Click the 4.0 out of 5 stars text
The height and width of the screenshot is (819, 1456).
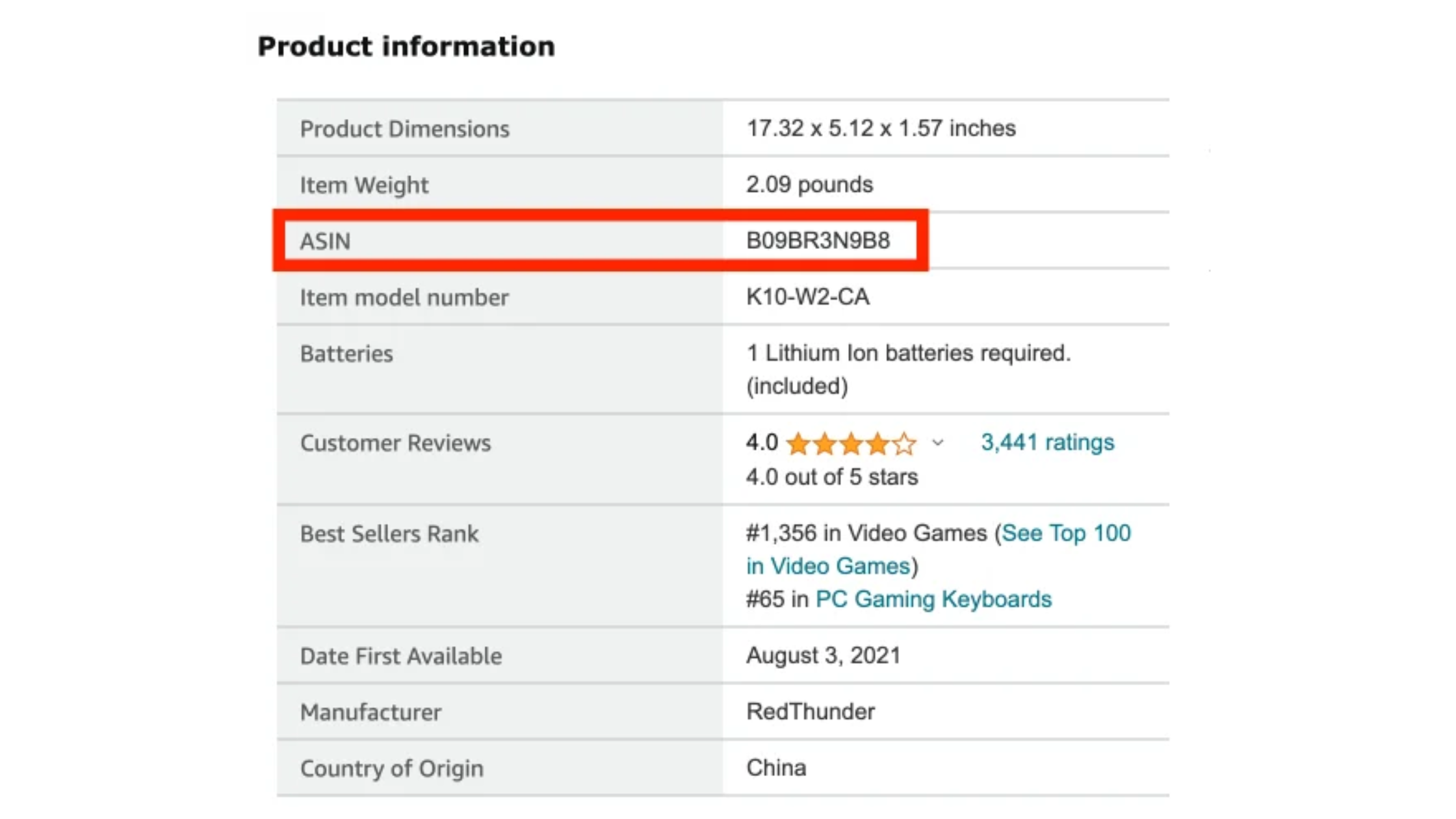[832, 476]
